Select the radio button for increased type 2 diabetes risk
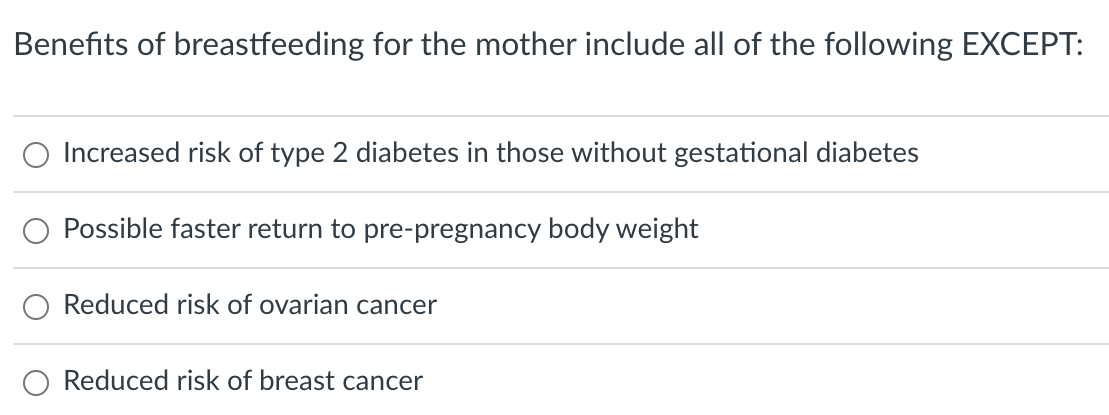Viewport: 1109px width, 415px height. 35,155
